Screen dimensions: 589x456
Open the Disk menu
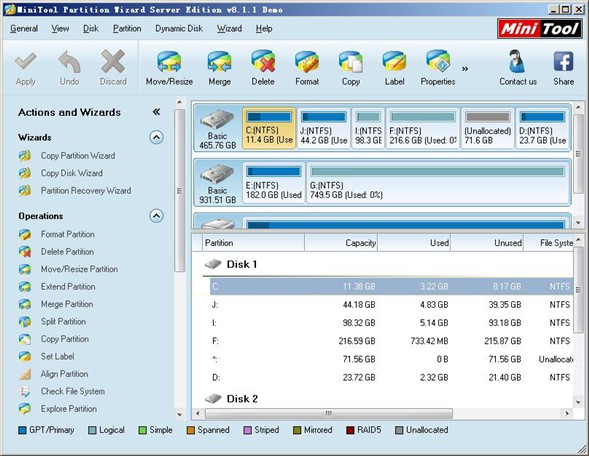click(91, 29)
